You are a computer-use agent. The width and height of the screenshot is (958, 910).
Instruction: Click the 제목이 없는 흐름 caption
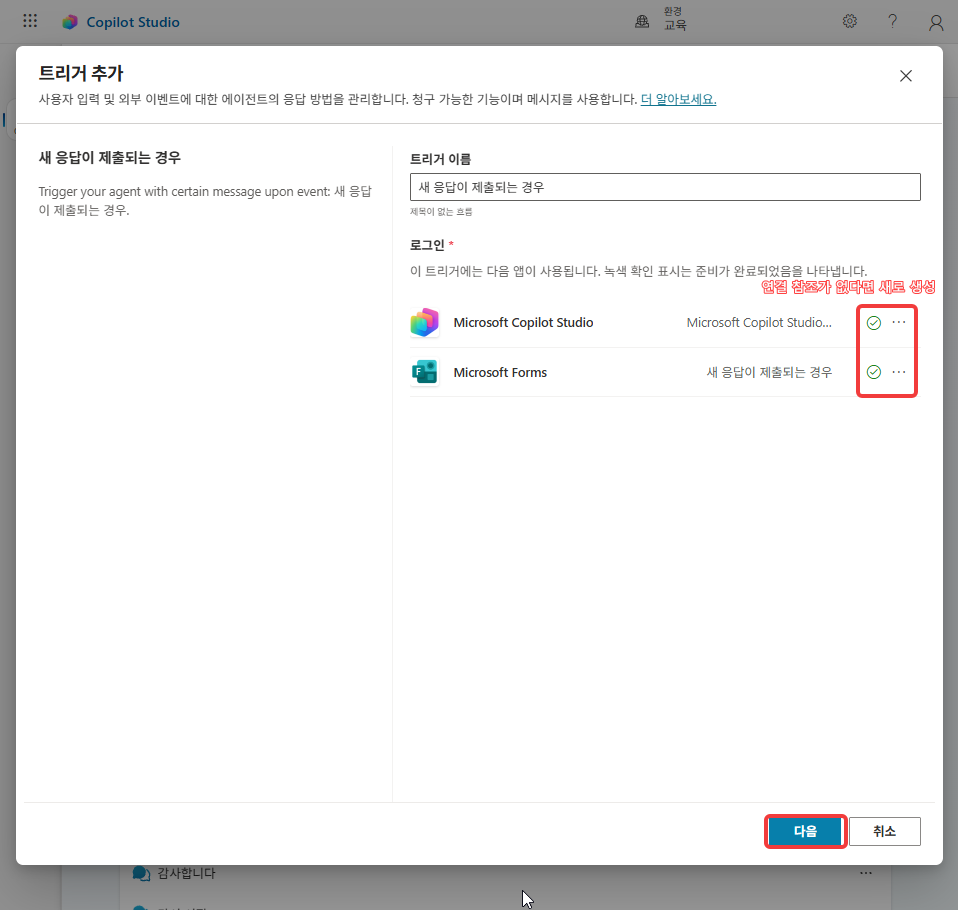(441, 211)
